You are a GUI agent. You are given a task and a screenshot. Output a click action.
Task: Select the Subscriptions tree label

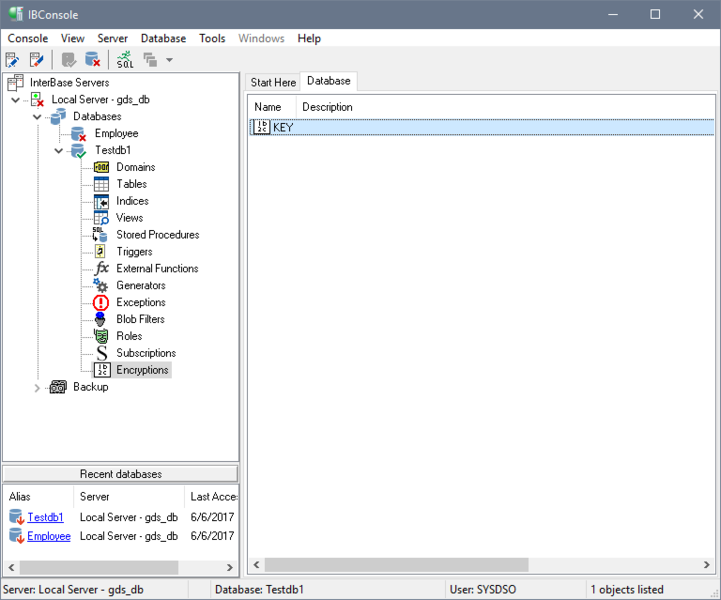(x=146, y=353)
